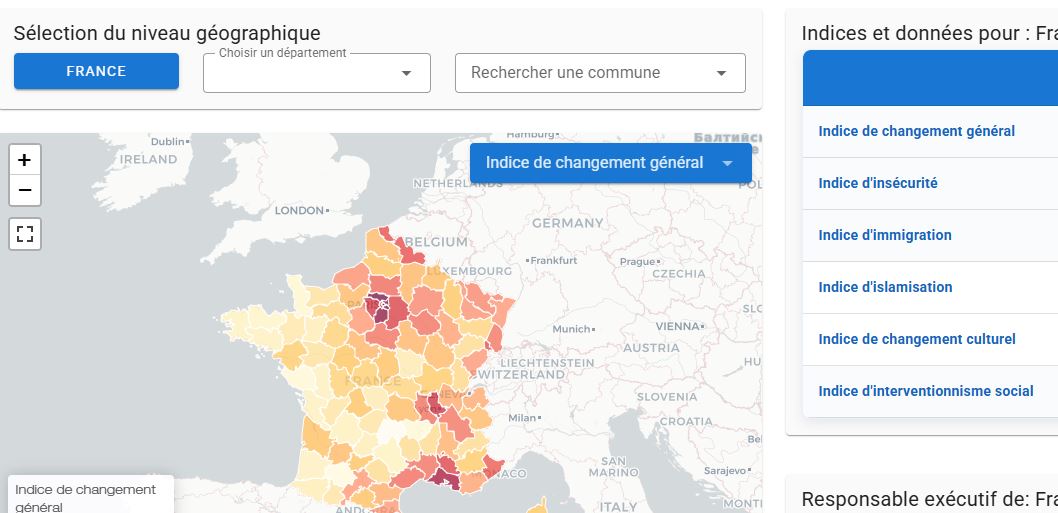Select Indice de changement général row

(x=916, y=131)
